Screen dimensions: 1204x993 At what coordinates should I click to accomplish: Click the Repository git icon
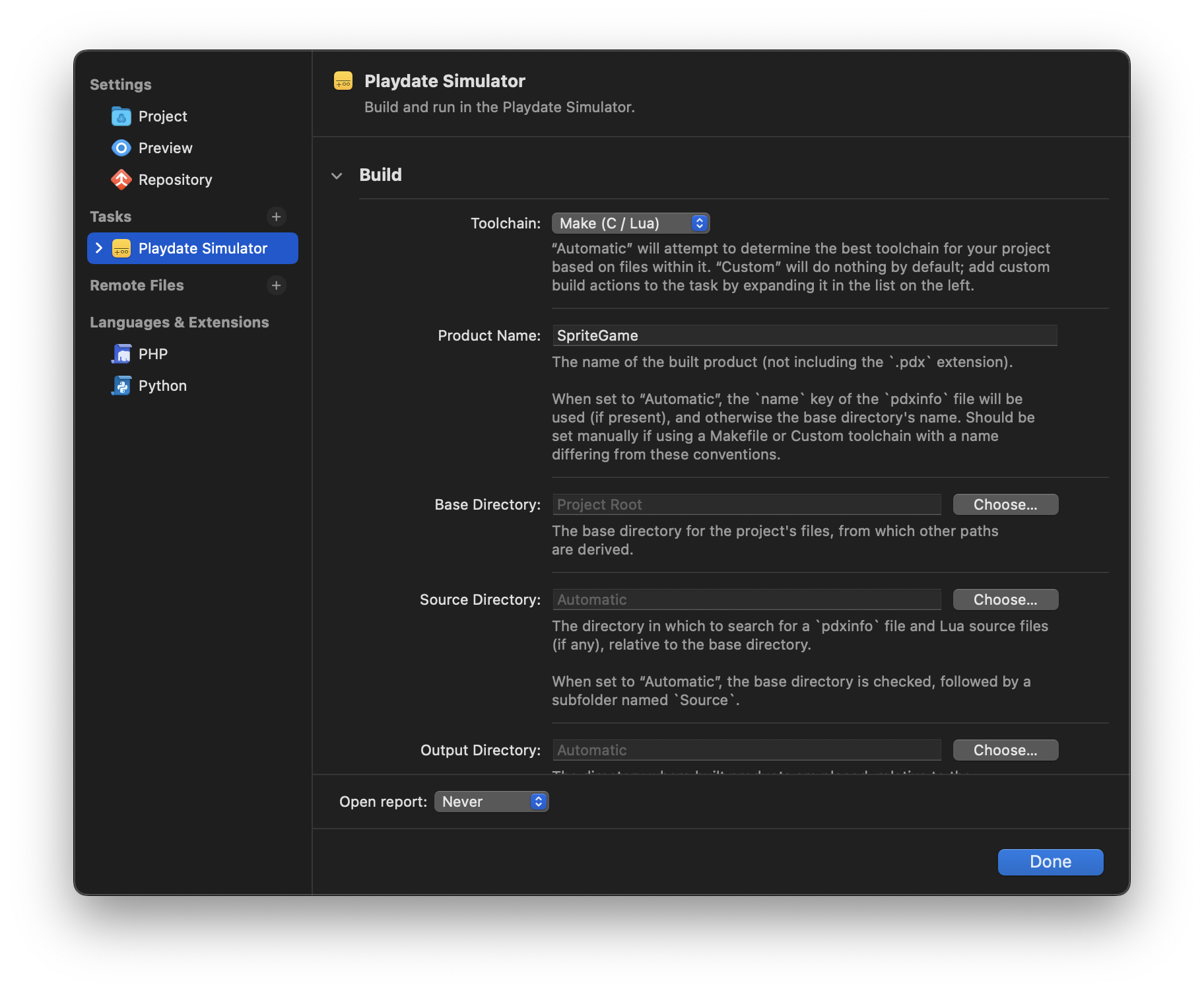pyautogui.click(x=121, y=180)
